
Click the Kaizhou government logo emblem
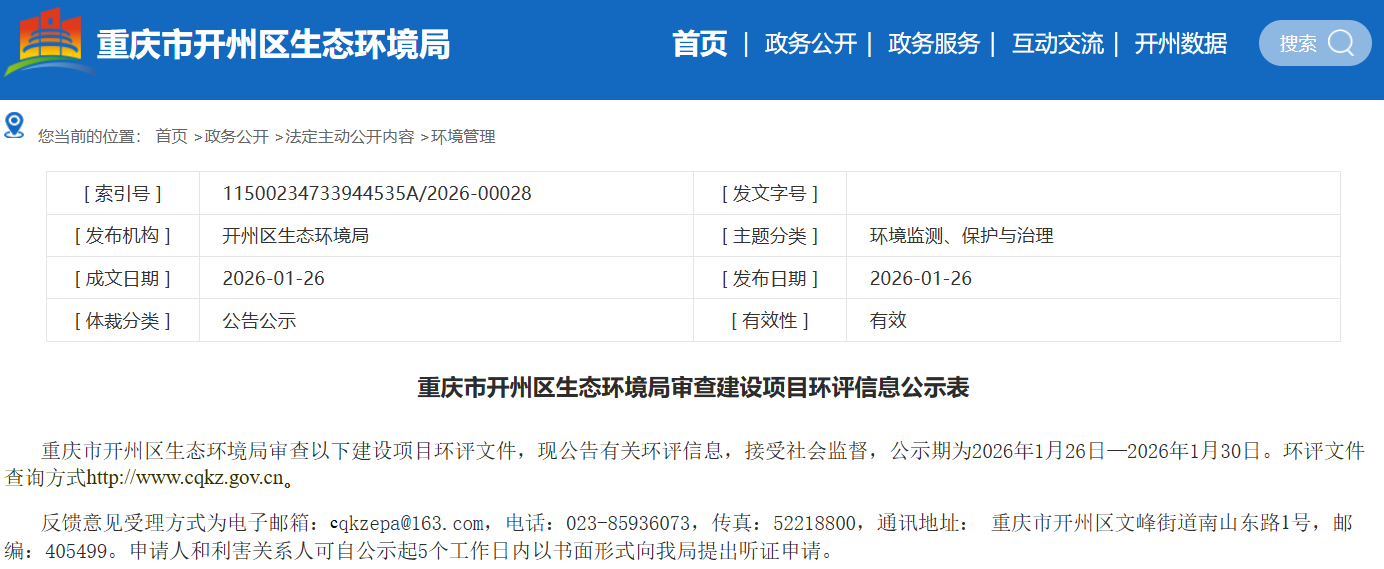click(48, 43)
